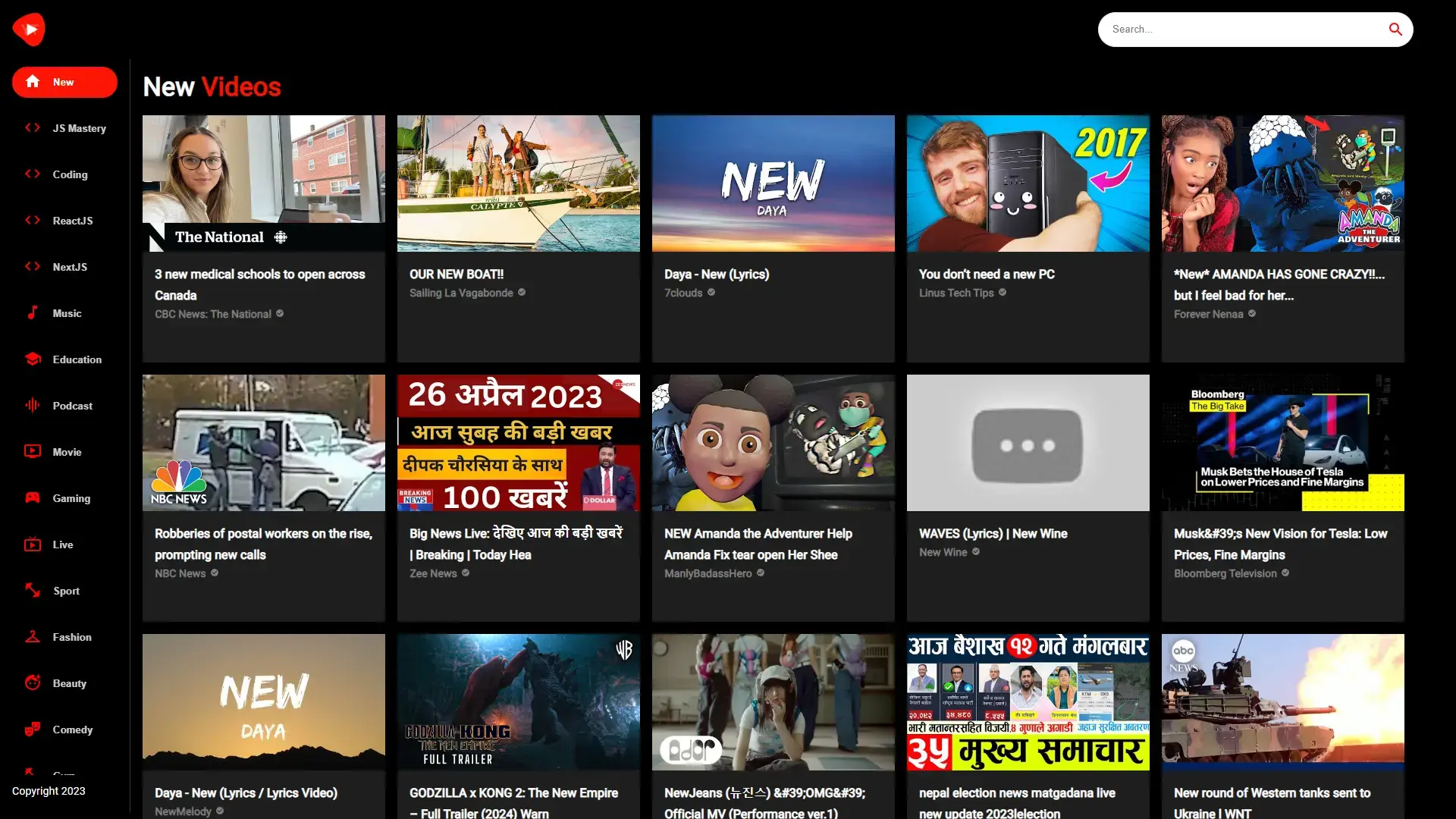Click the magnifier search icon
Screen dimensions: 1456x819
pyautogui.click(x=1395, y=30)
